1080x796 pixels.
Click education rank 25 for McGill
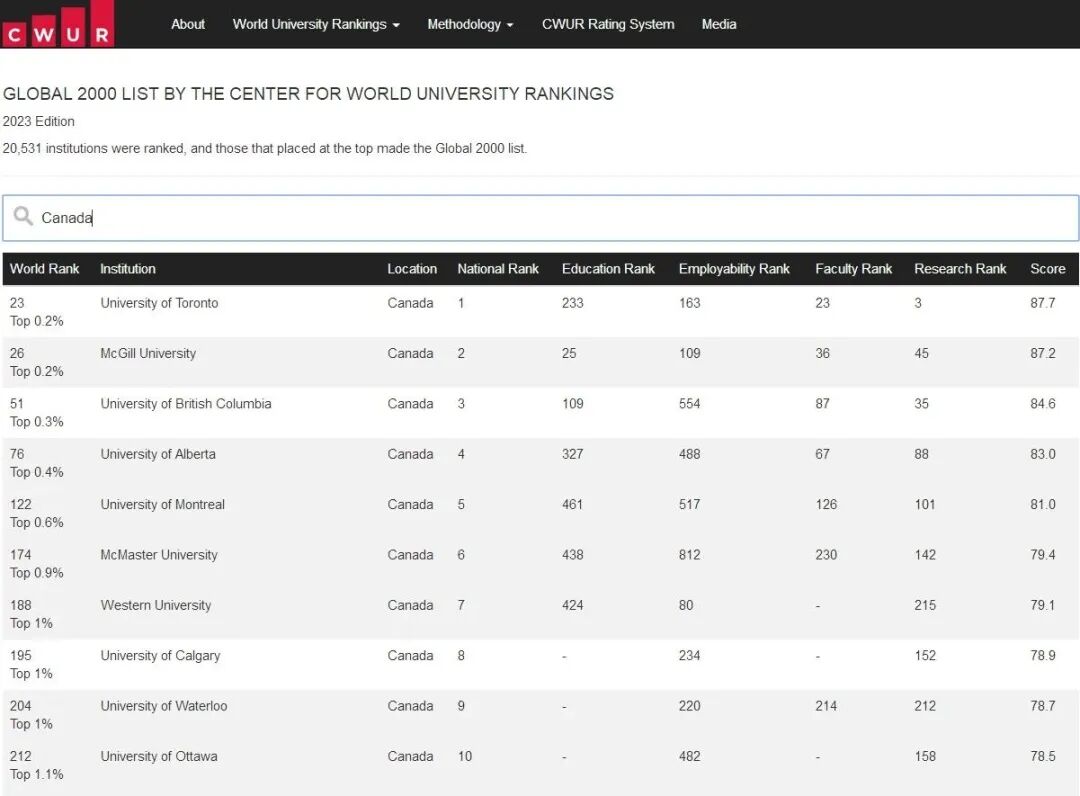tap(569, 353)
